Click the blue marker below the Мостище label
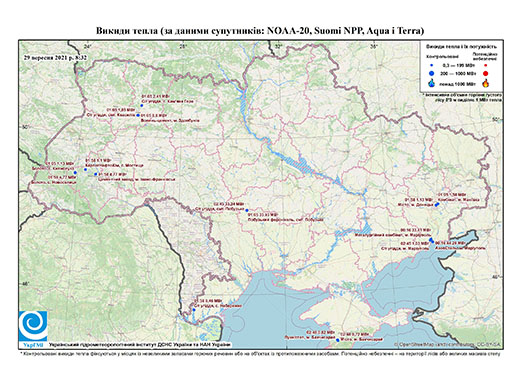The width and height of the screenshot is (520, 368). (x=85, y=170)
